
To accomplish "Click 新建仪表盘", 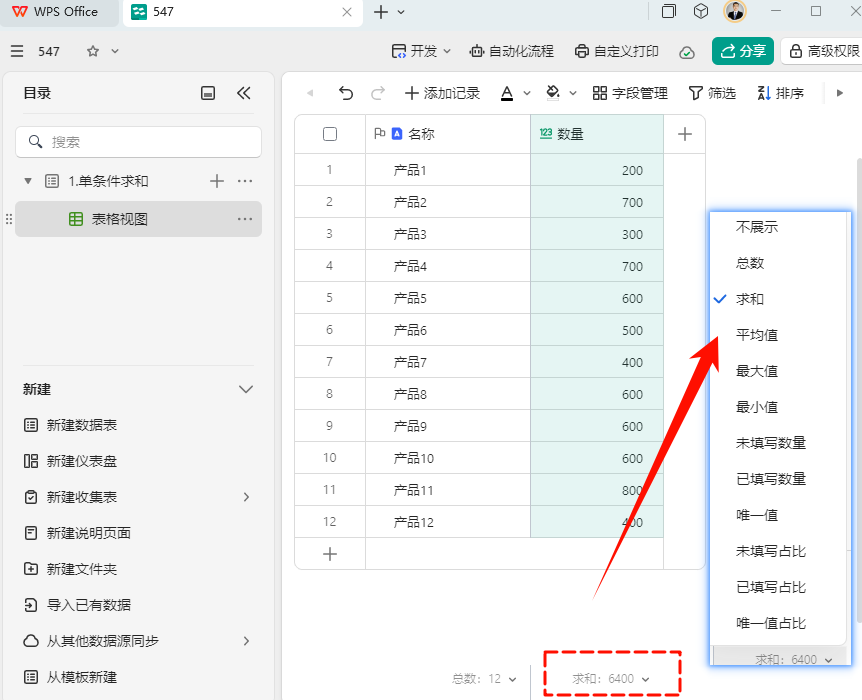I will pyautogui.click(x=71, y=461).
